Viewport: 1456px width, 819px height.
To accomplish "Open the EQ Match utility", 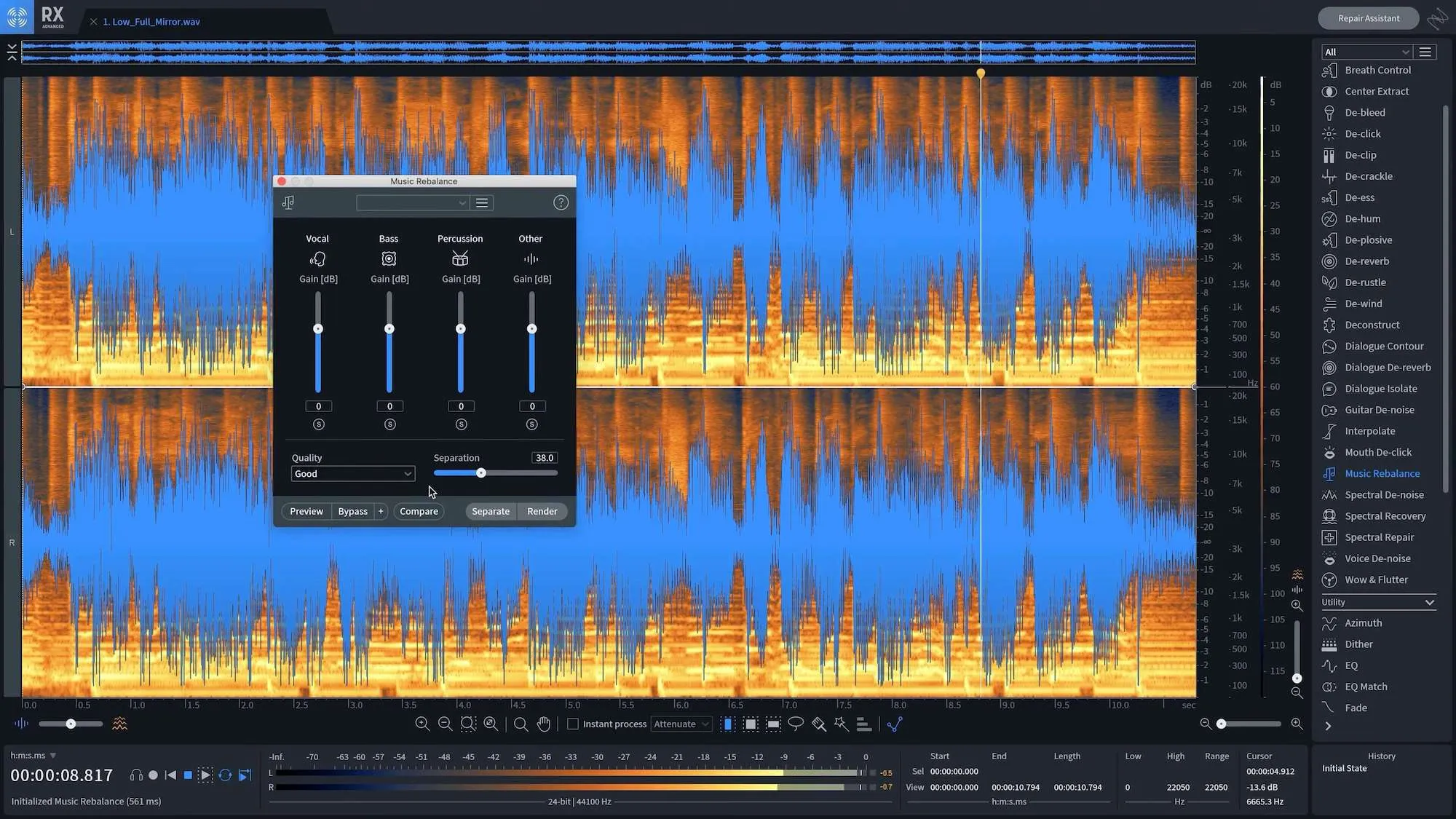I will point(1364,686).
